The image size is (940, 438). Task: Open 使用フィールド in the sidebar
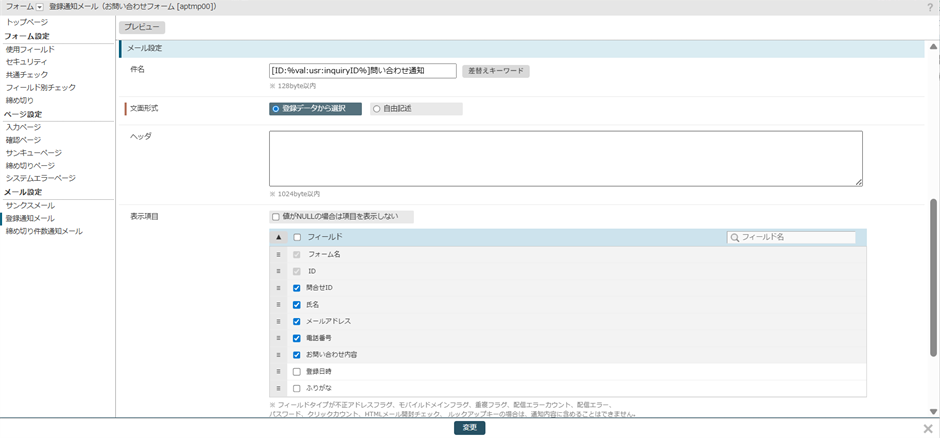tap(30, 49)
